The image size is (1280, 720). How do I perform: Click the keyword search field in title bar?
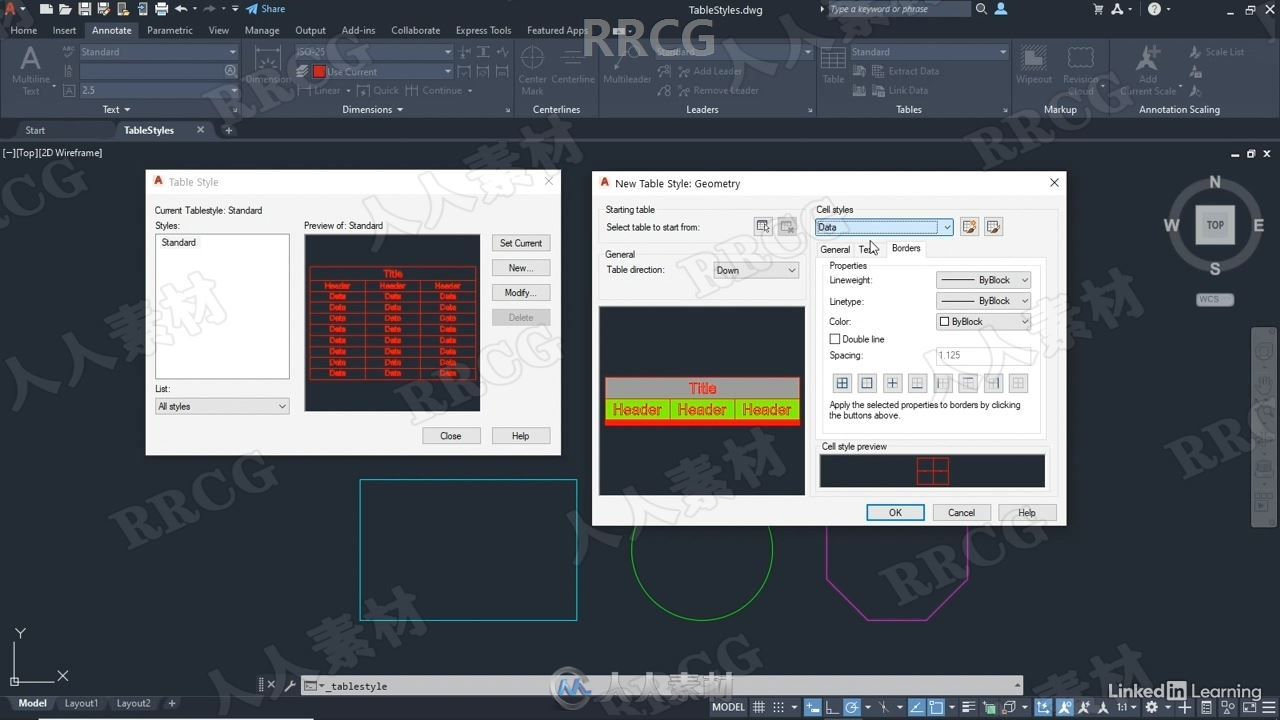[898, 9]
